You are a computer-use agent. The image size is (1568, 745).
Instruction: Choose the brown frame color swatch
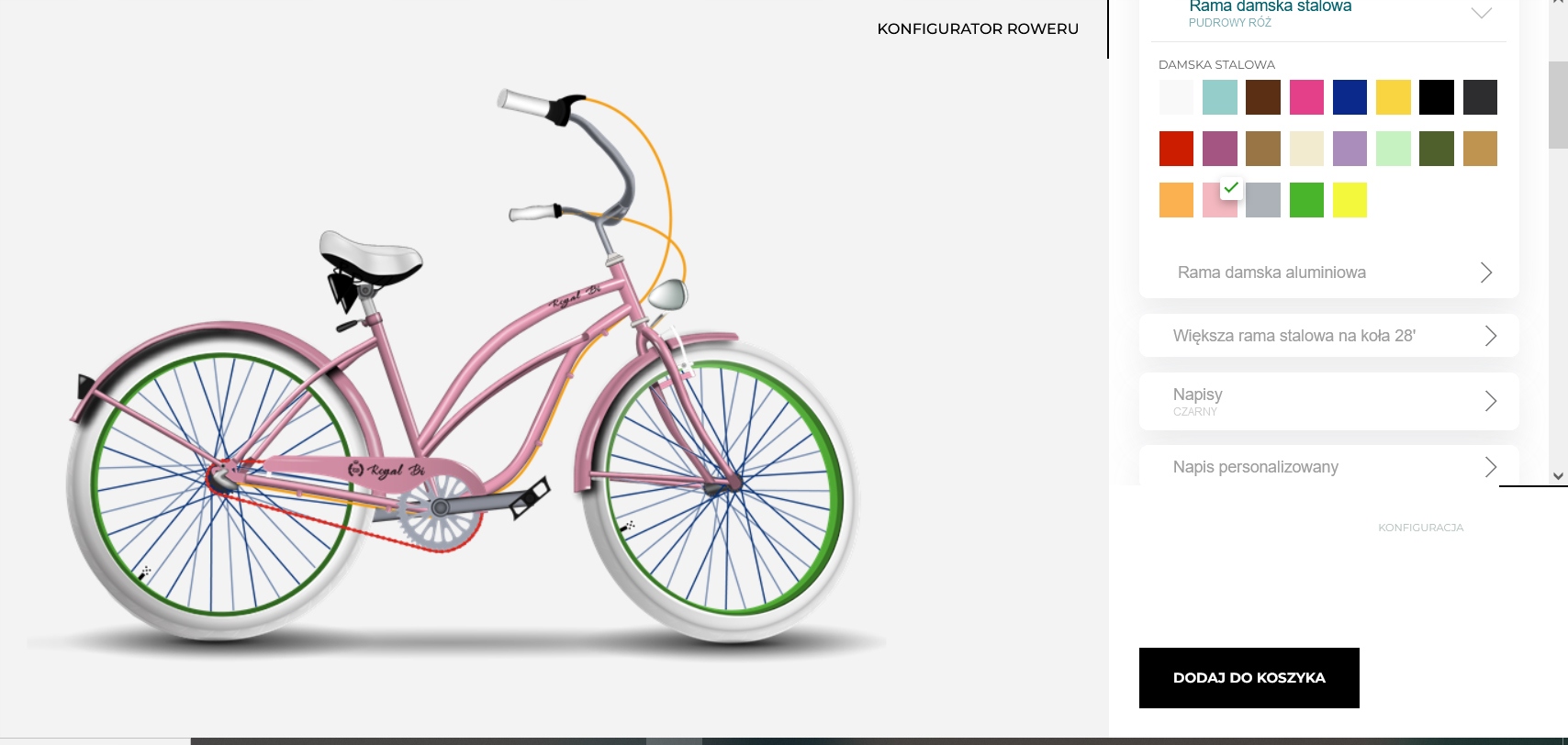tap(1263, 97)
